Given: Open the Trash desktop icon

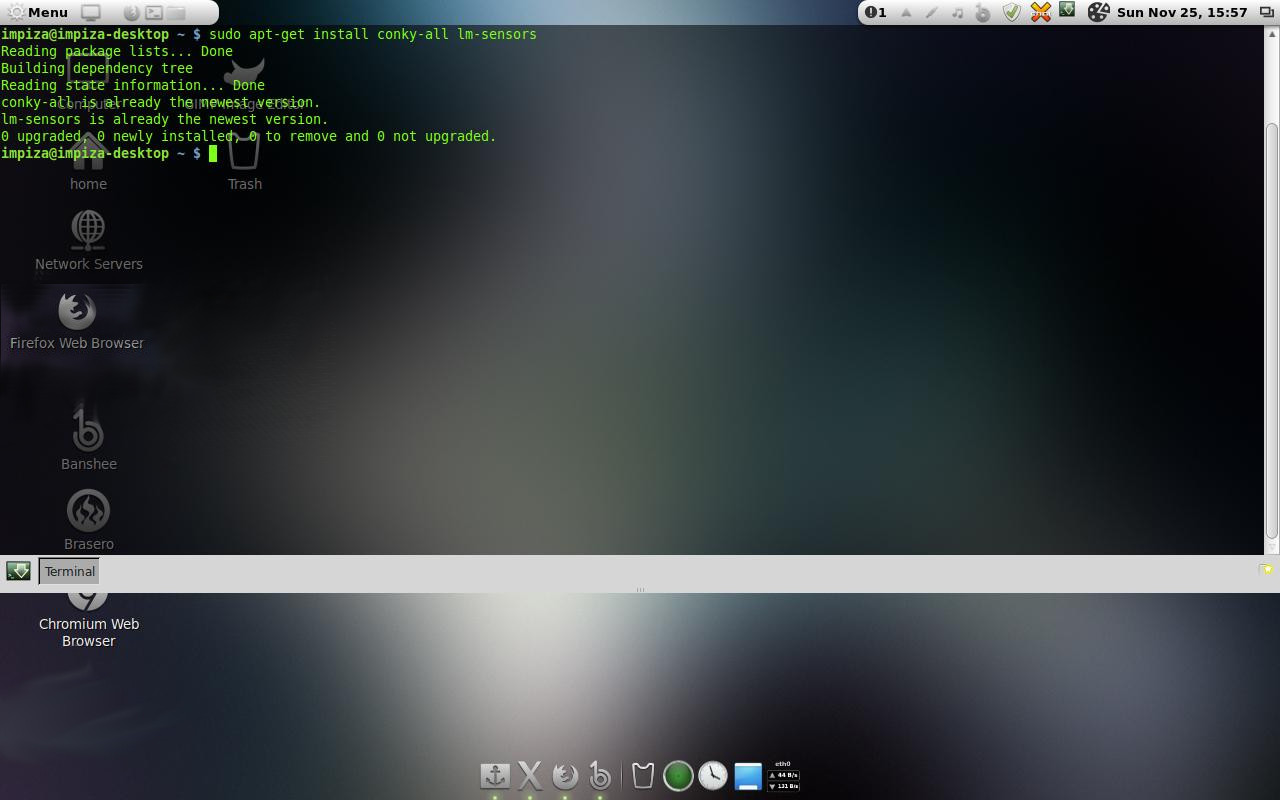Looking at the screenshot, I should (244, 160).
